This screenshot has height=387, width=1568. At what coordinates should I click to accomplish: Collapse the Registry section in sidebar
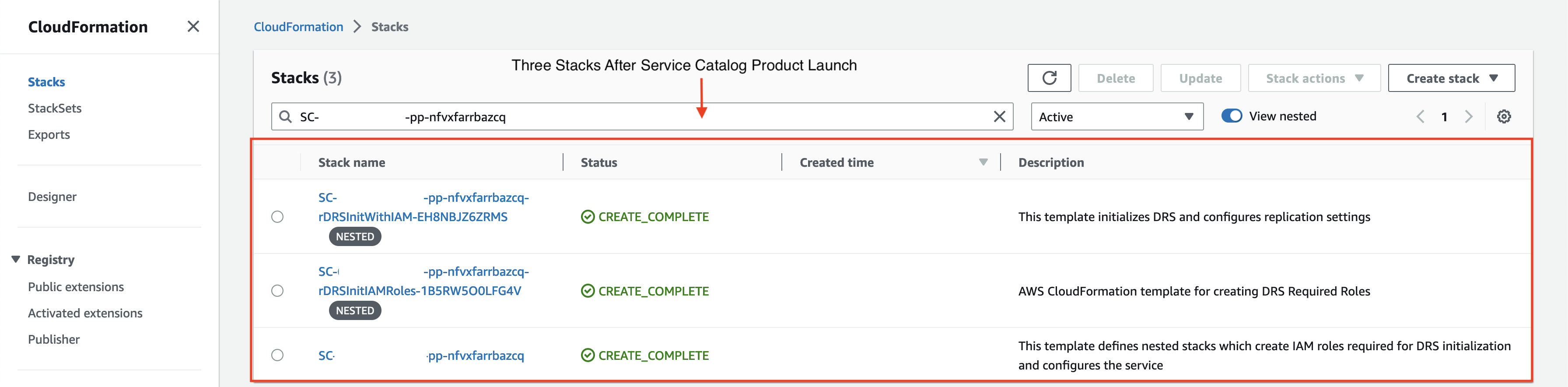(x=16, y=260)
